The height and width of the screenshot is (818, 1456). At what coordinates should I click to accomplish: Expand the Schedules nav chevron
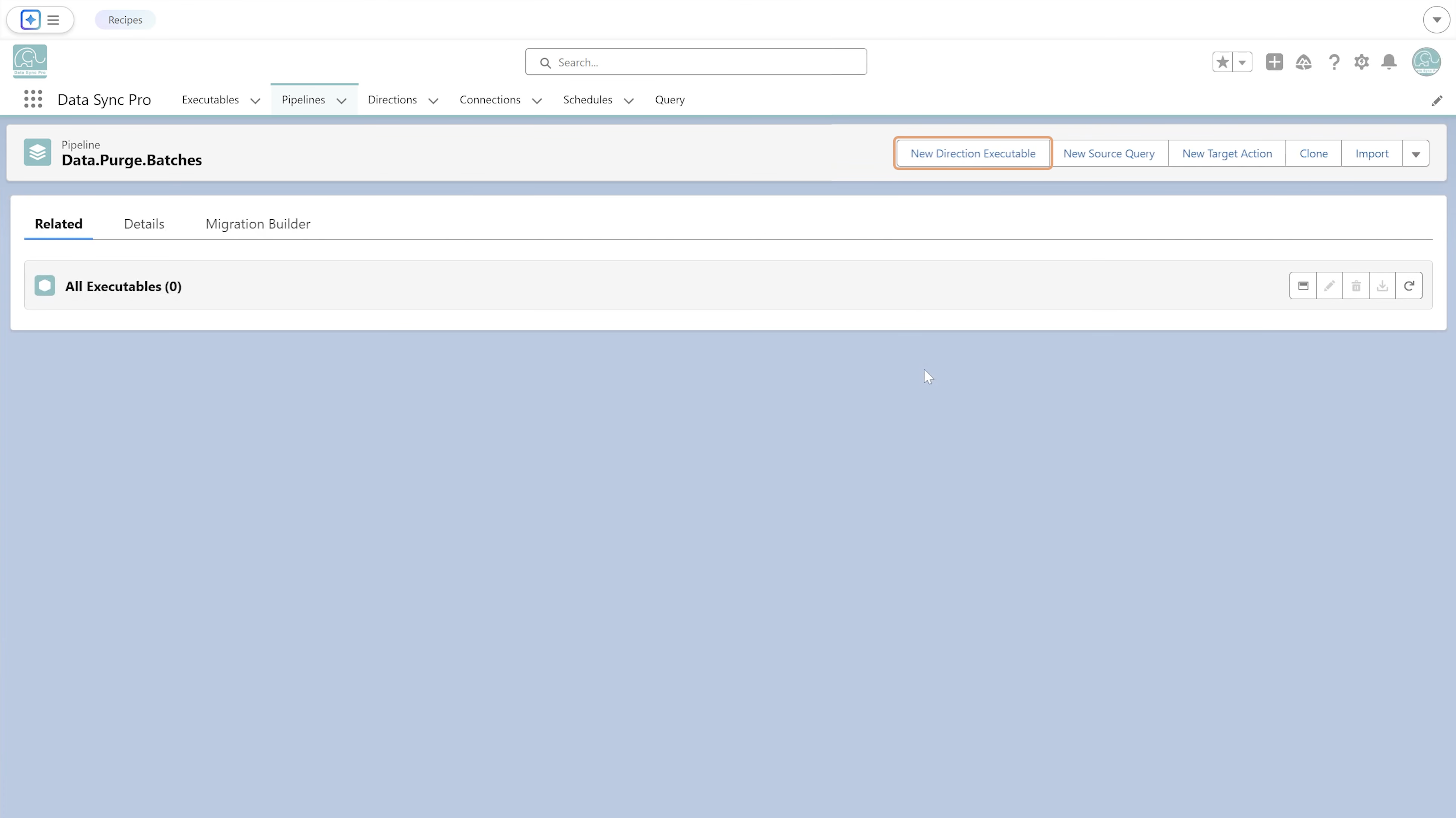pyautogui.click(x=629, y=101)
